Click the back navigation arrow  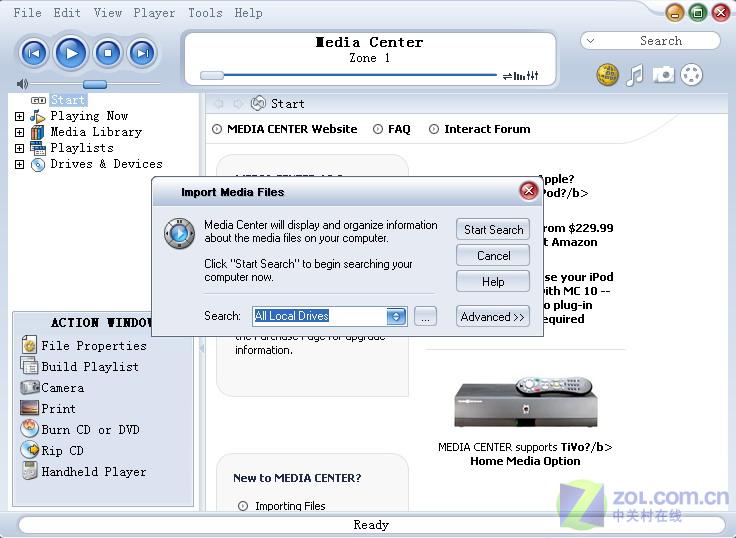(x=219, y=104)
